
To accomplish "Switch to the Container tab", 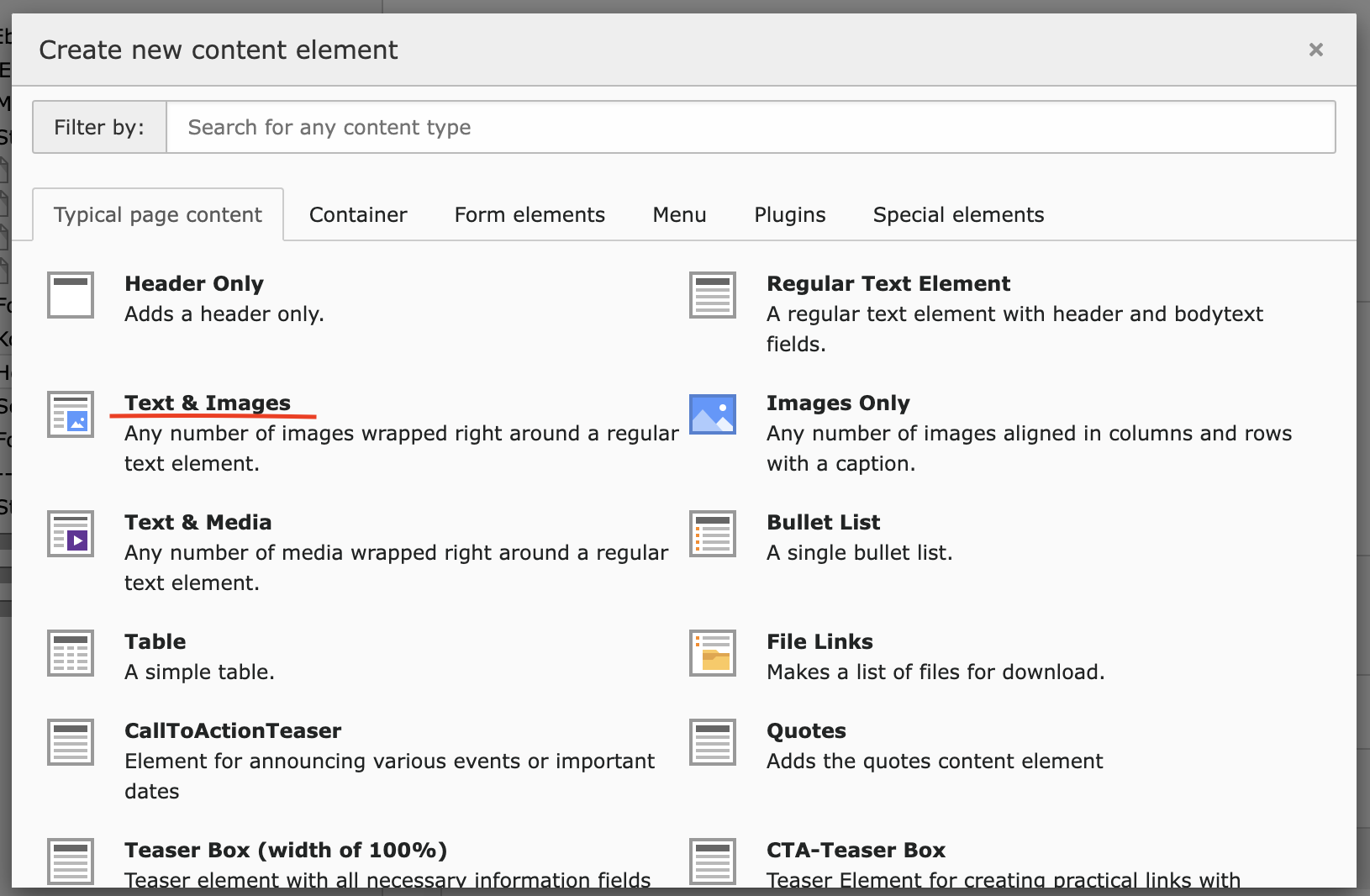I will pyautogui.click(x=358, y=215).
